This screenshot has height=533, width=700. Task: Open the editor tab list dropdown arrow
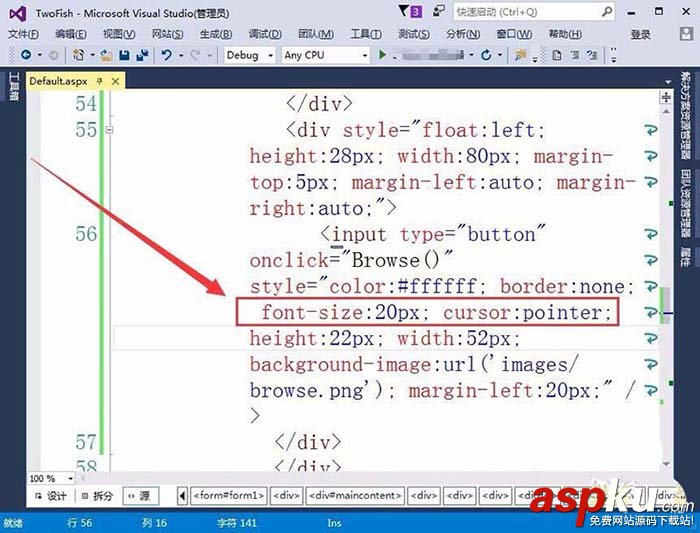668,82
